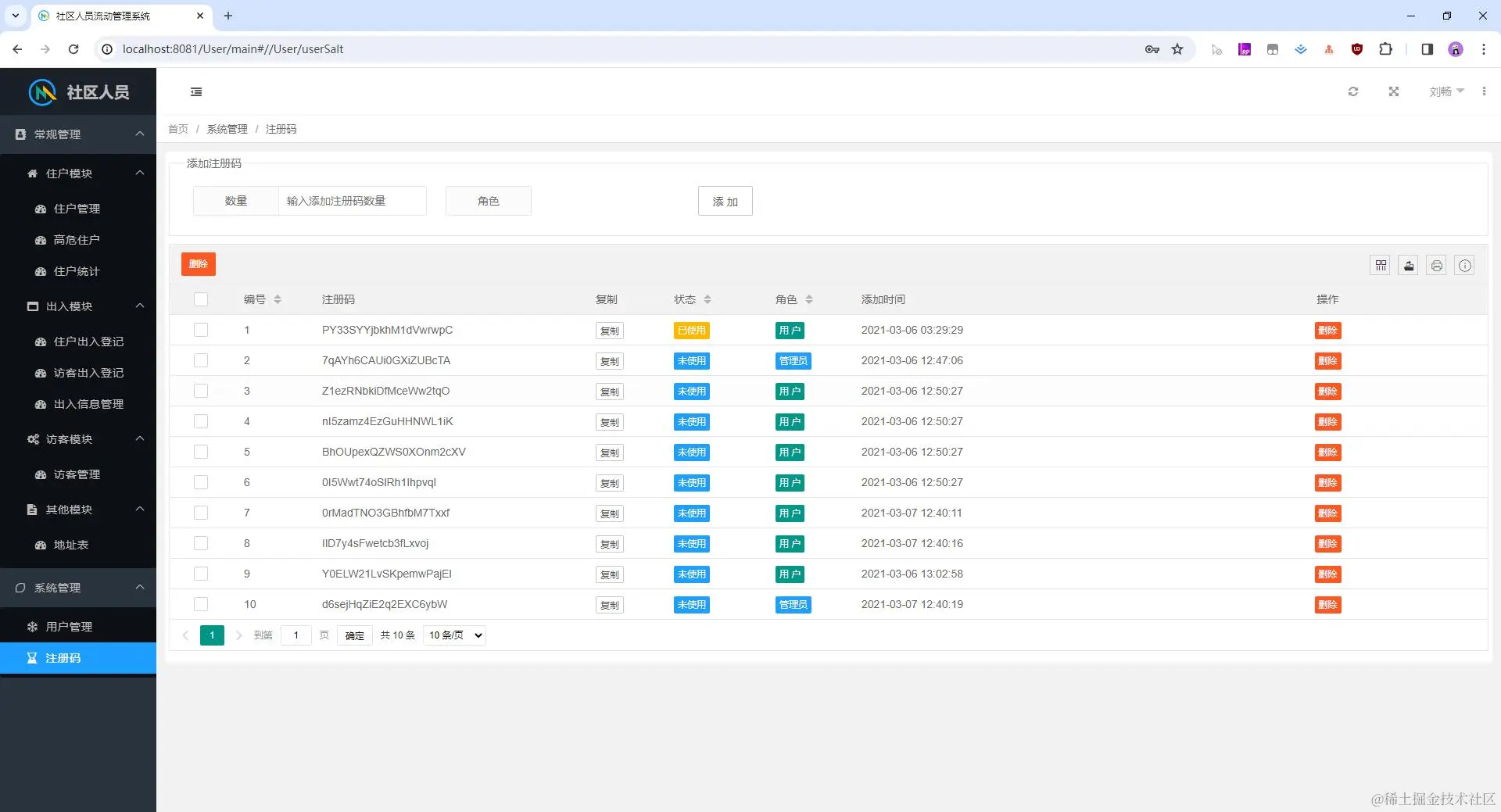Click pagination 确定 button
Image resolution: width=1501 pixels, height=812 pixels.
(x=355, y=635)
